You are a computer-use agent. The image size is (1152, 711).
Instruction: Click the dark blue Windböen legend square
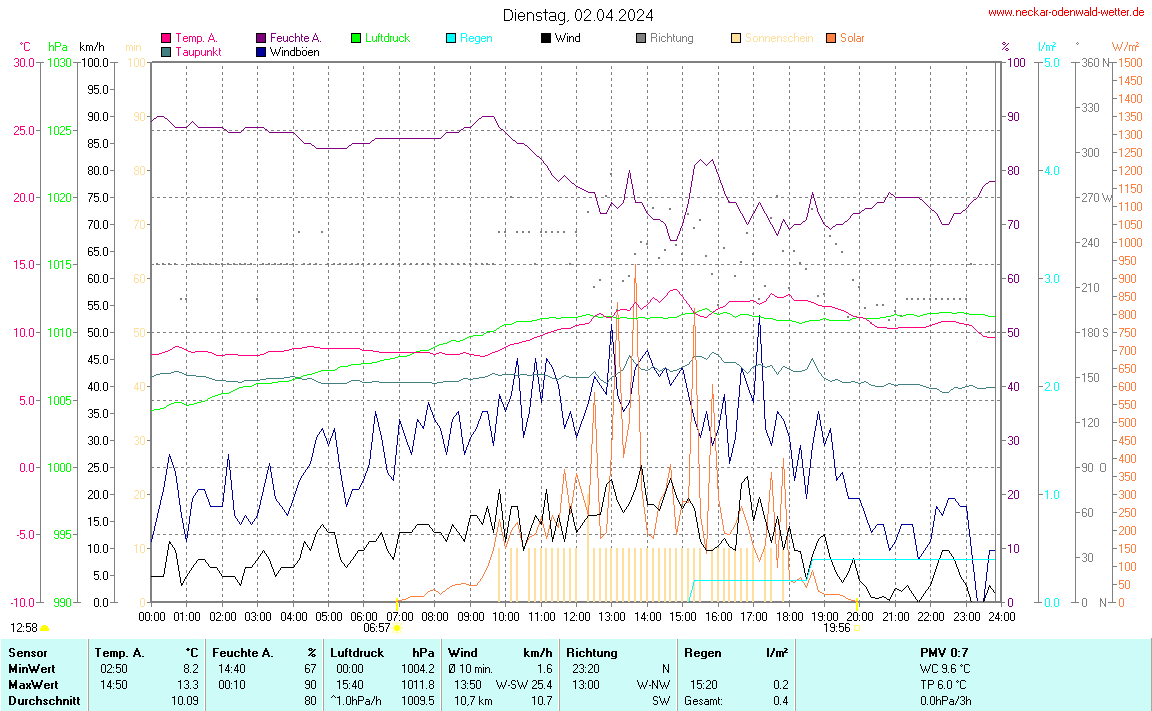(x=261, y=51)
